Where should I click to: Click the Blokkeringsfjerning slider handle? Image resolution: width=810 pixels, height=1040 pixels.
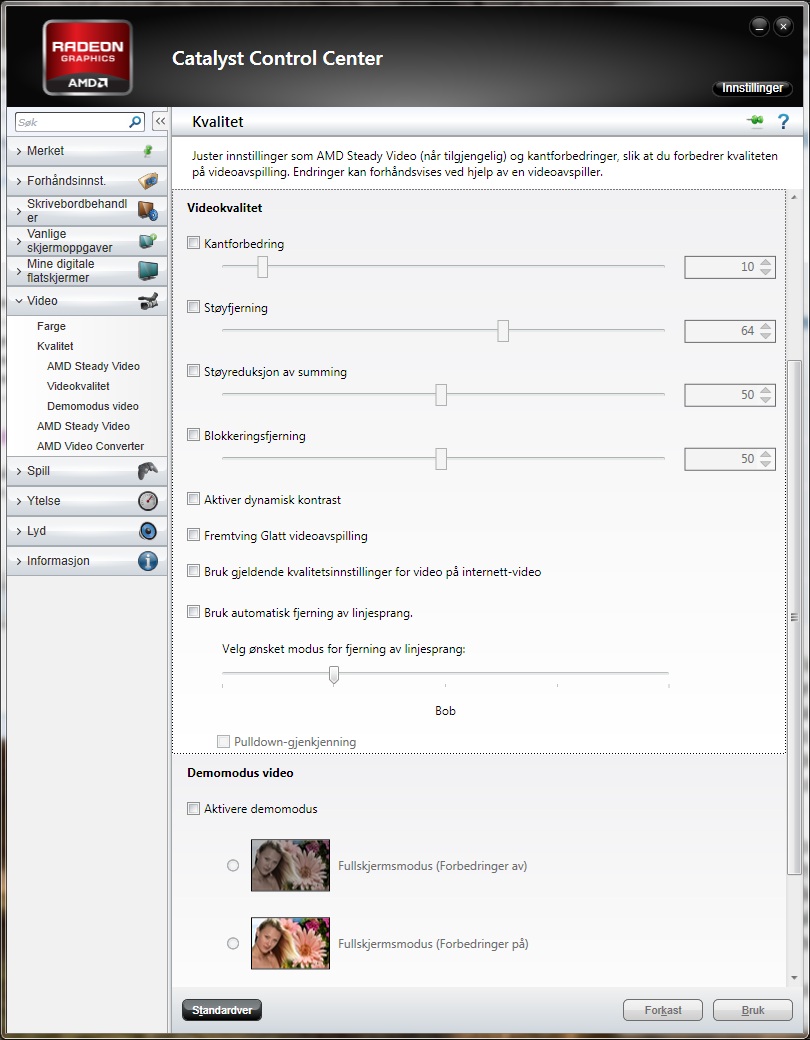coord(441,458)
